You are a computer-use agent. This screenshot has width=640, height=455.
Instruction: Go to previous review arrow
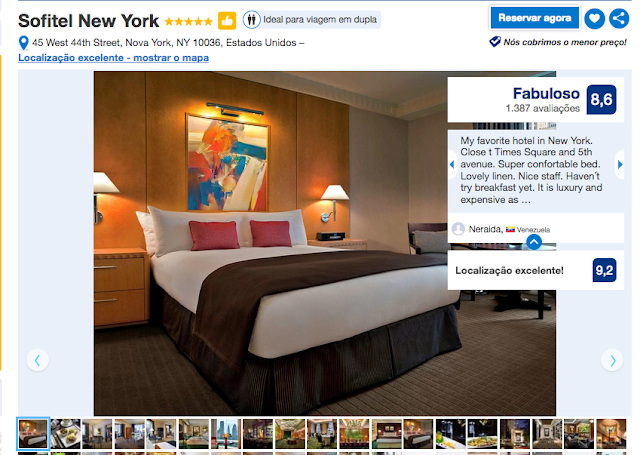(452, 164)
